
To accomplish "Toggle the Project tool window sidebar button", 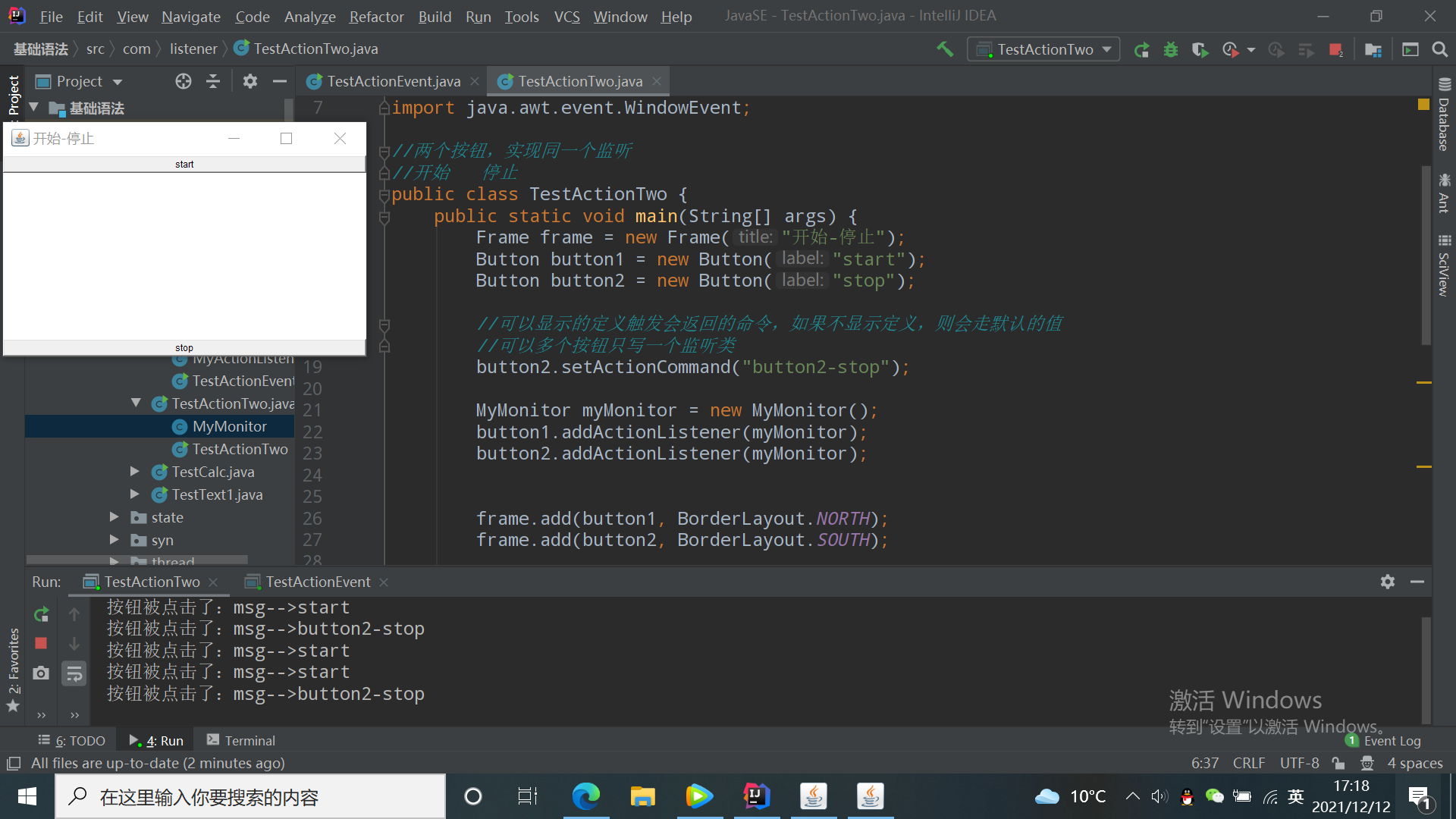I will (14, 95).
